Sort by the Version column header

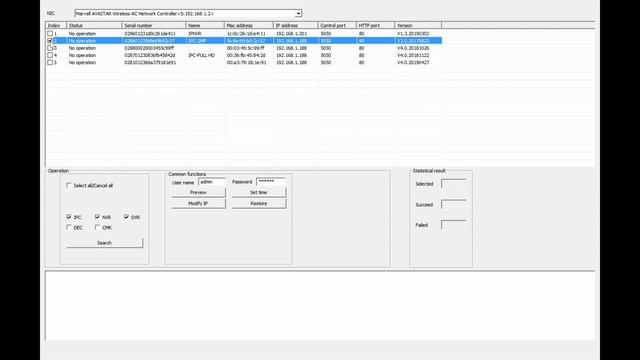418,25
